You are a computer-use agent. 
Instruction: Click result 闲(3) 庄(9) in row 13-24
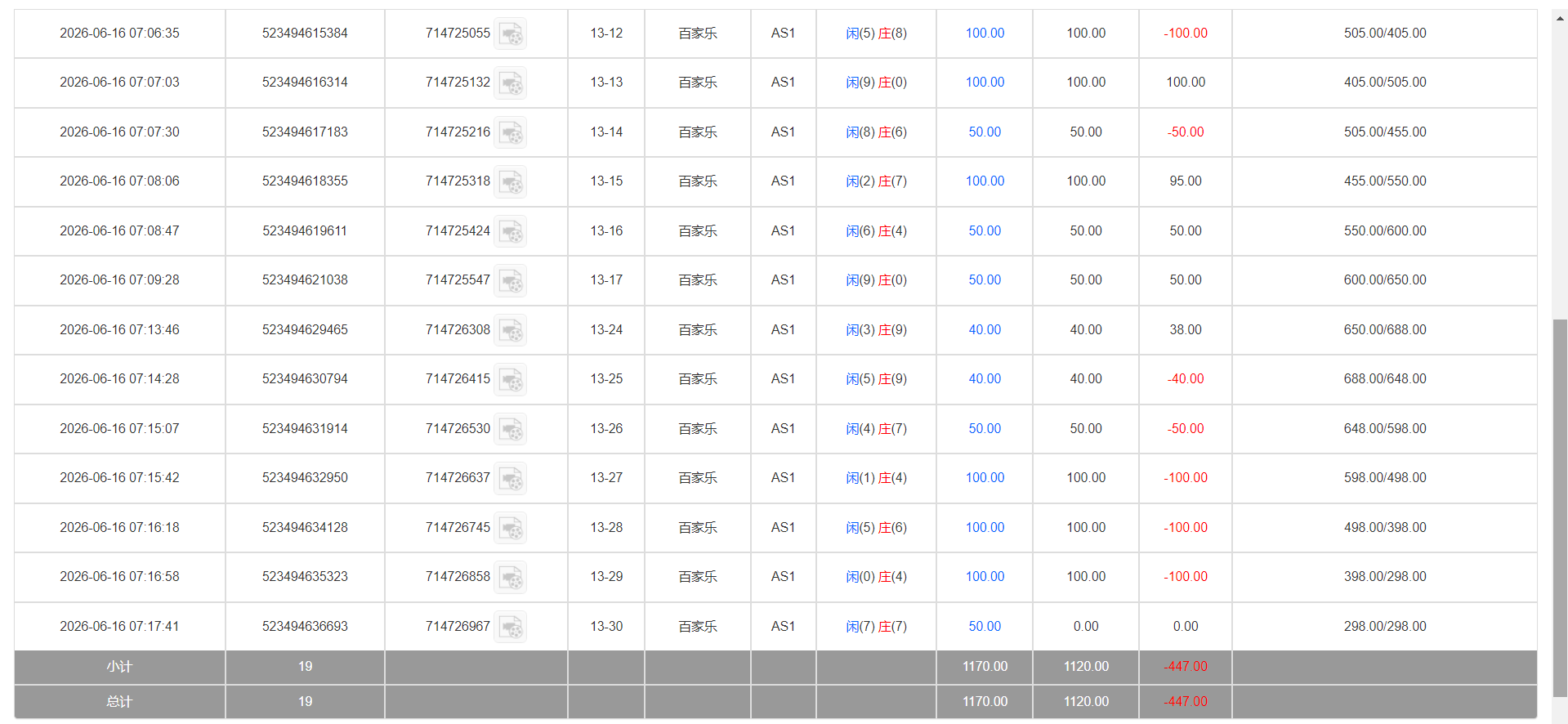pos(876,330)
